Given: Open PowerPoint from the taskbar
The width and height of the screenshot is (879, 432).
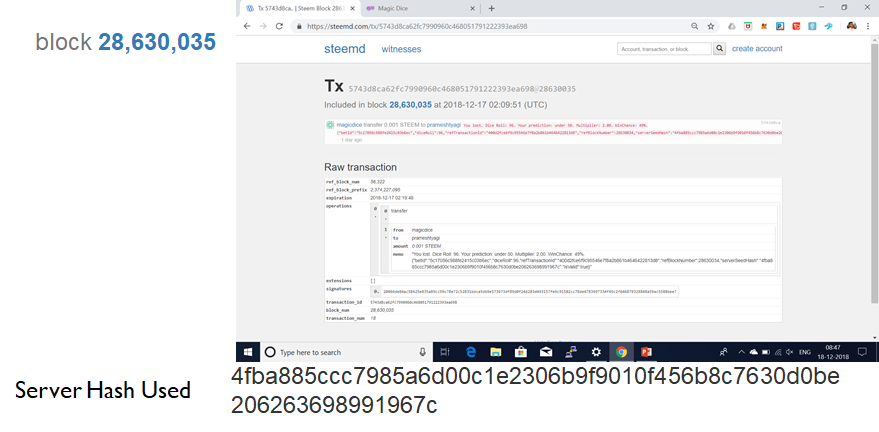Looking at the screenshot, I should (x=646, y=352).
